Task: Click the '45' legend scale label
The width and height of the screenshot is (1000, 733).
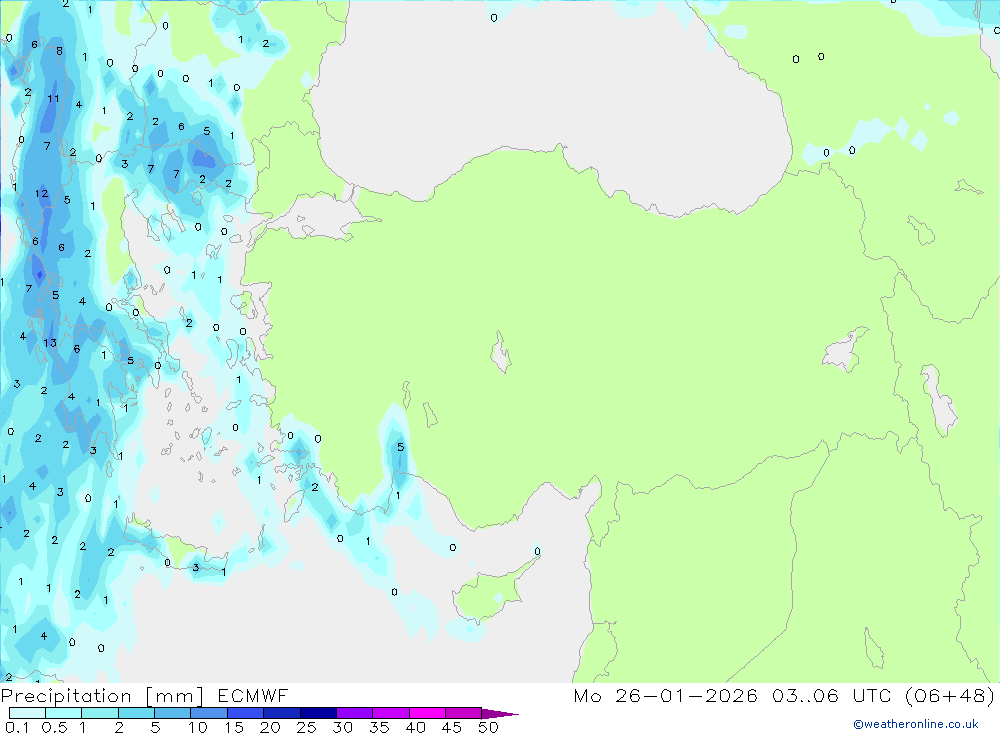Action: coord(452,727)
